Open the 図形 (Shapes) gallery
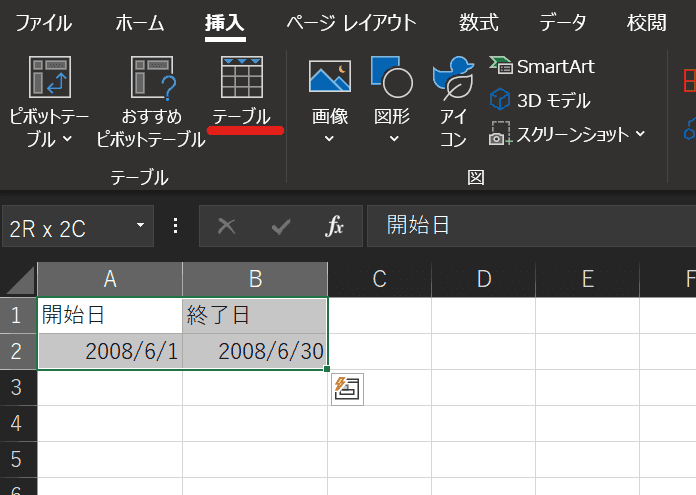 click(391, 78)
